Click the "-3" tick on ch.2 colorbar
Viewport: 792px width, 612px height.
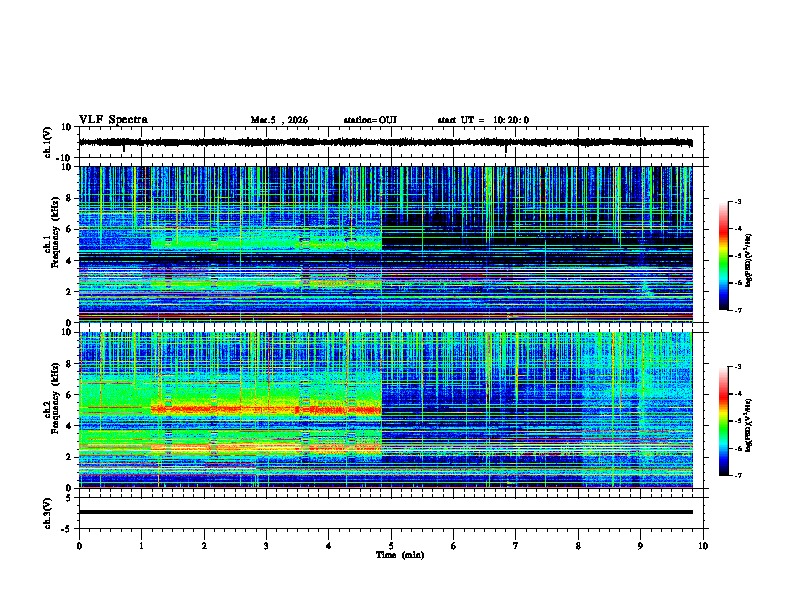(738, 367)
